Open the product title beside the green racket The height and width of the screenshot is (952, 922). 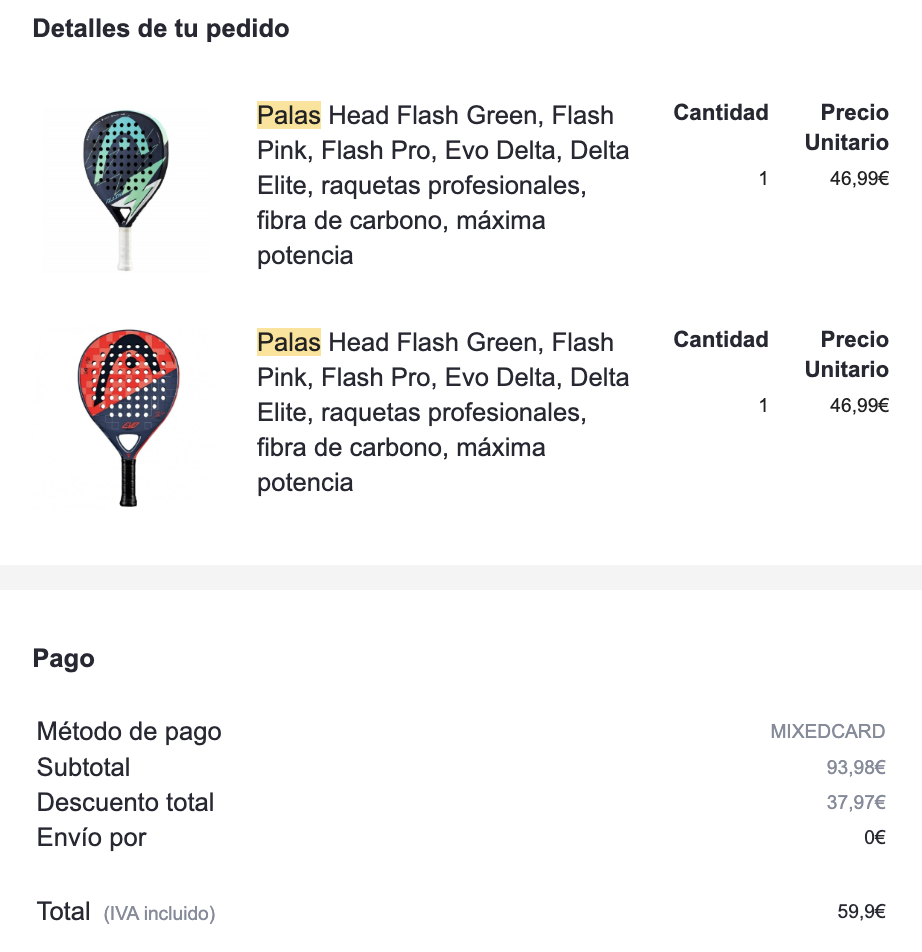(x=443, y=185)
